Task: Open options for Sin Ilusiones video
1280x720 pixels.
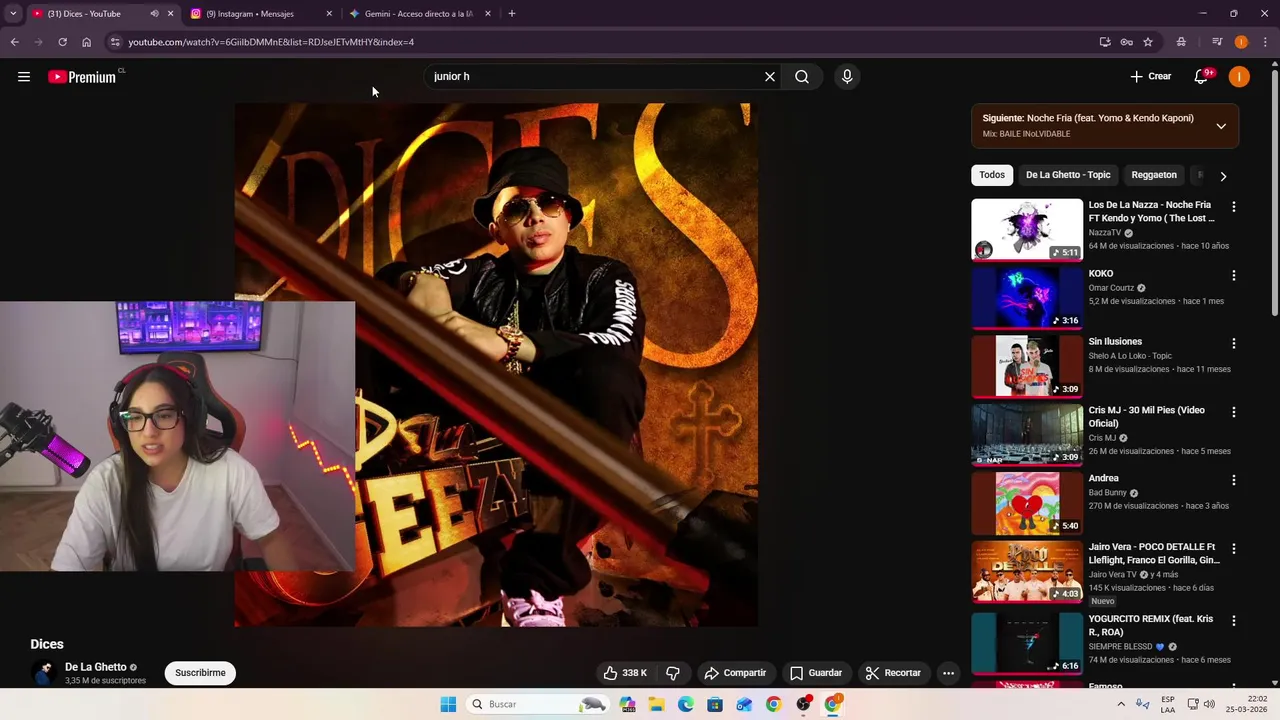Action: click(1234, 343)
